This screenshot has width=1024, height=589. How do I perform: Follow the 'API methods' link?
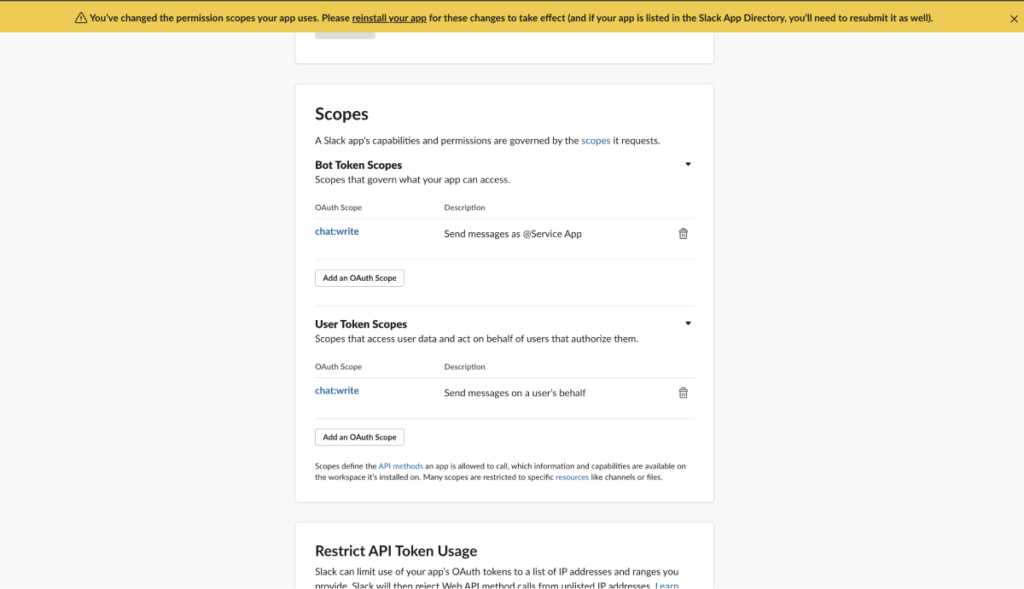click(400, 466)
